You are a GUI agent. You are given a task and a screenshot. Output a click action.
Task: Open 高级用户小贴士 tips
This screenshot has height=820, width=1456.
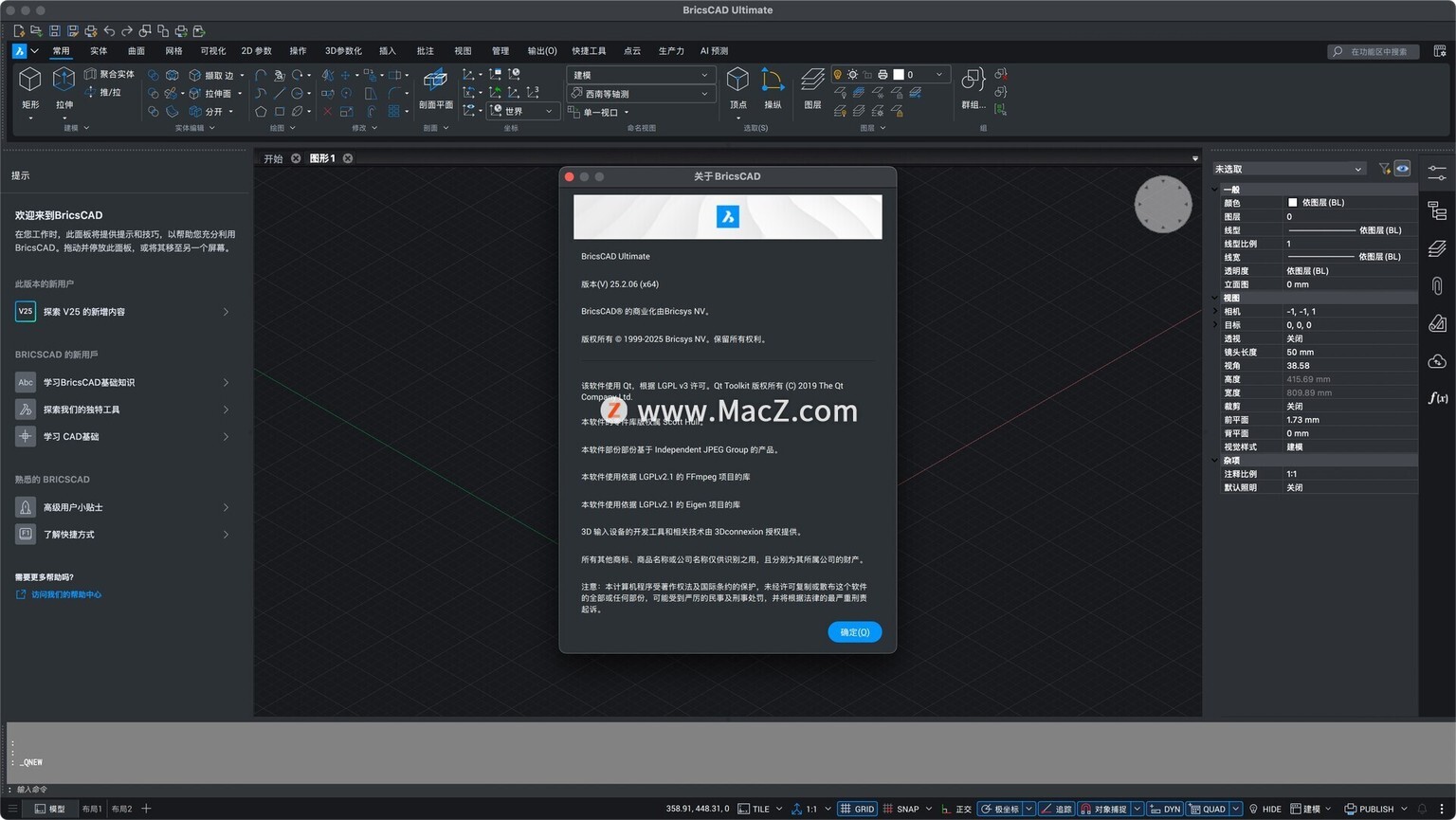click(122, 507)
